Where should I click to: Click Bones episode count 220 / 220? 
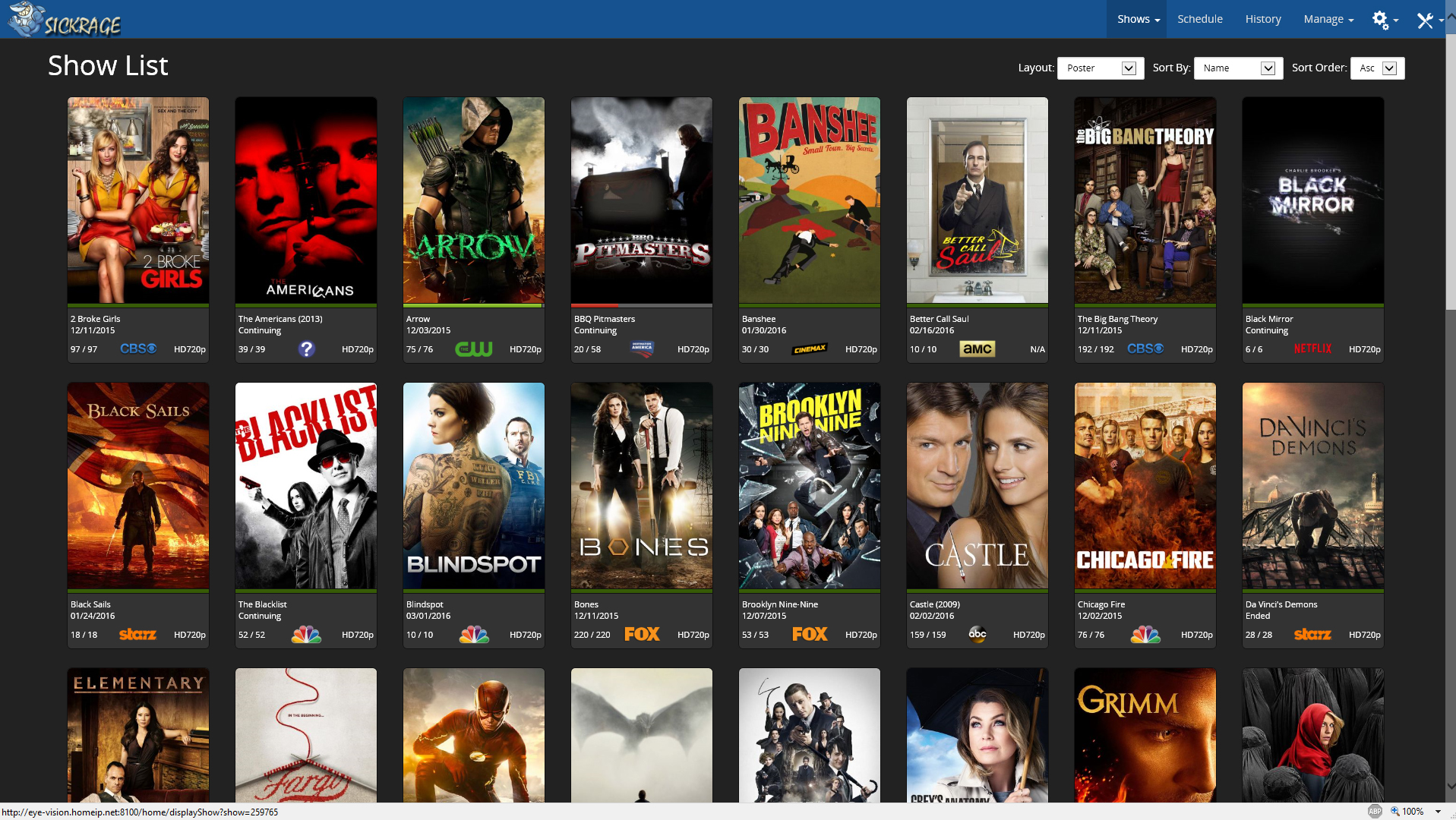tap(592, 635)
